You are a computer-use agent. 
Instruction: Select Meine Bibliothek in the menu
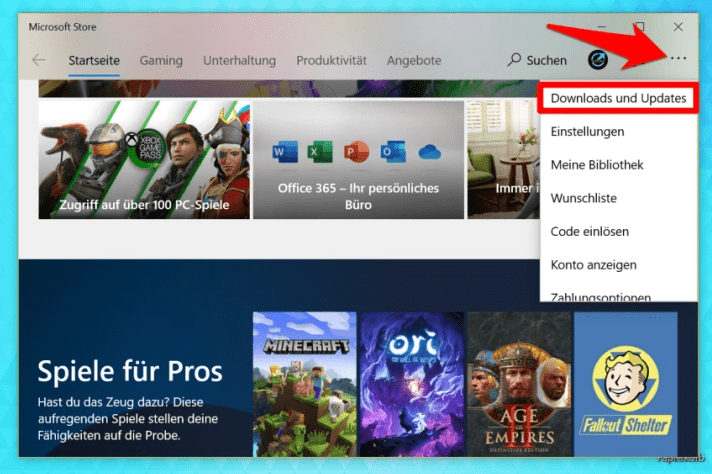coord(618,165)
